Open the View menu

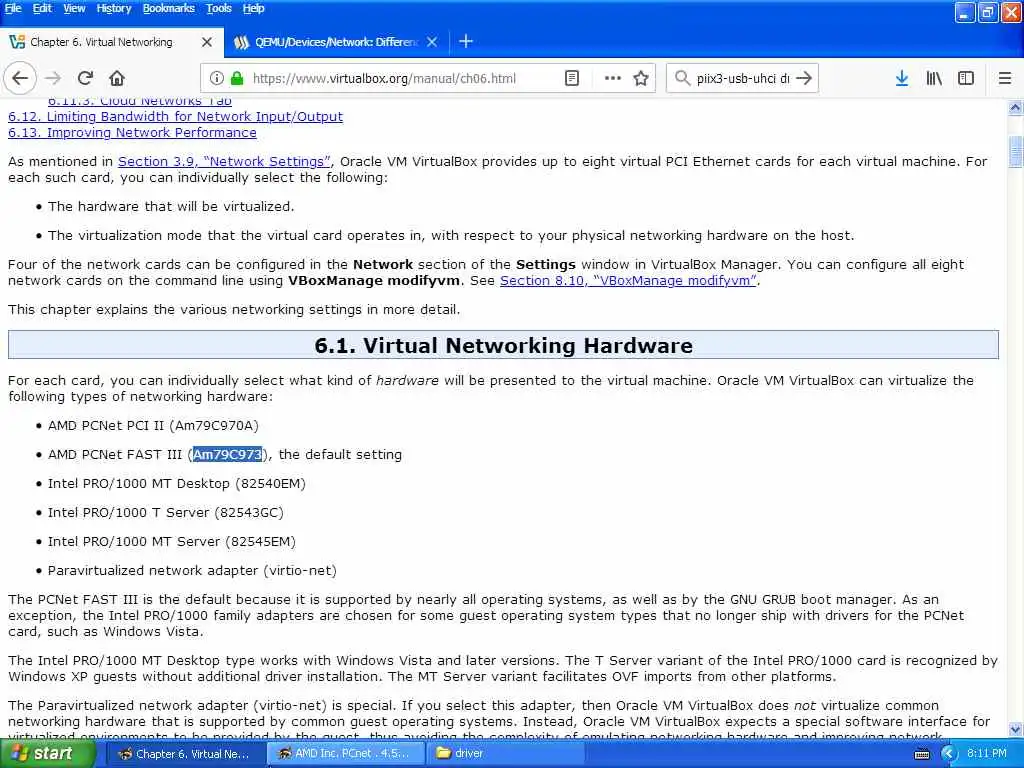point(74,8)
